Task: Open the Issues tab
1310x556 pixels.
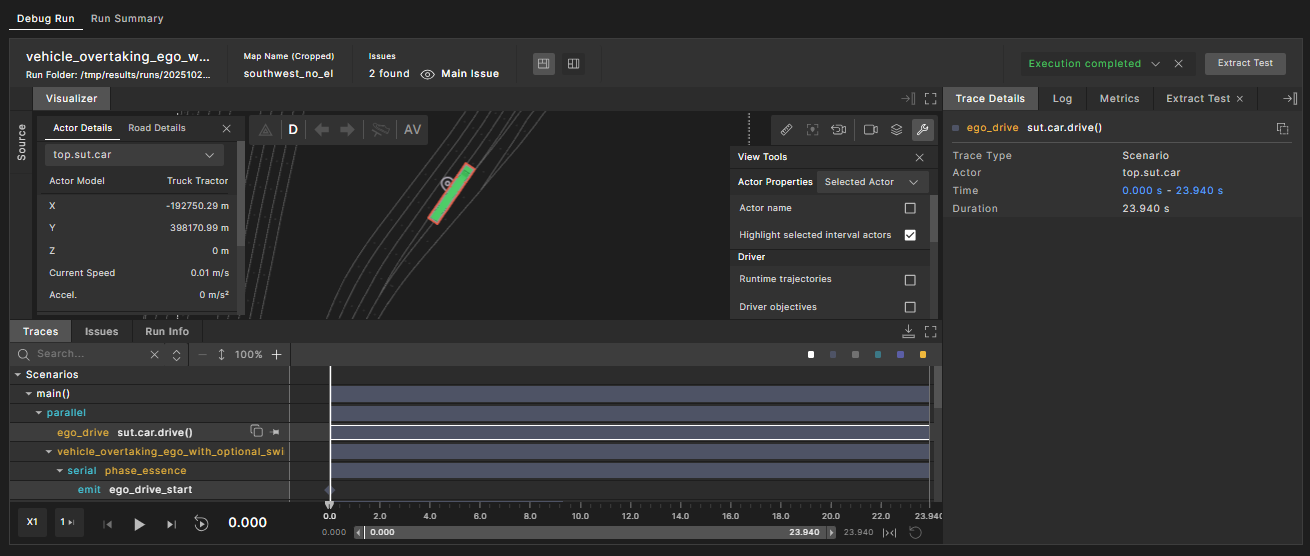Action: [x=101, y=331]
